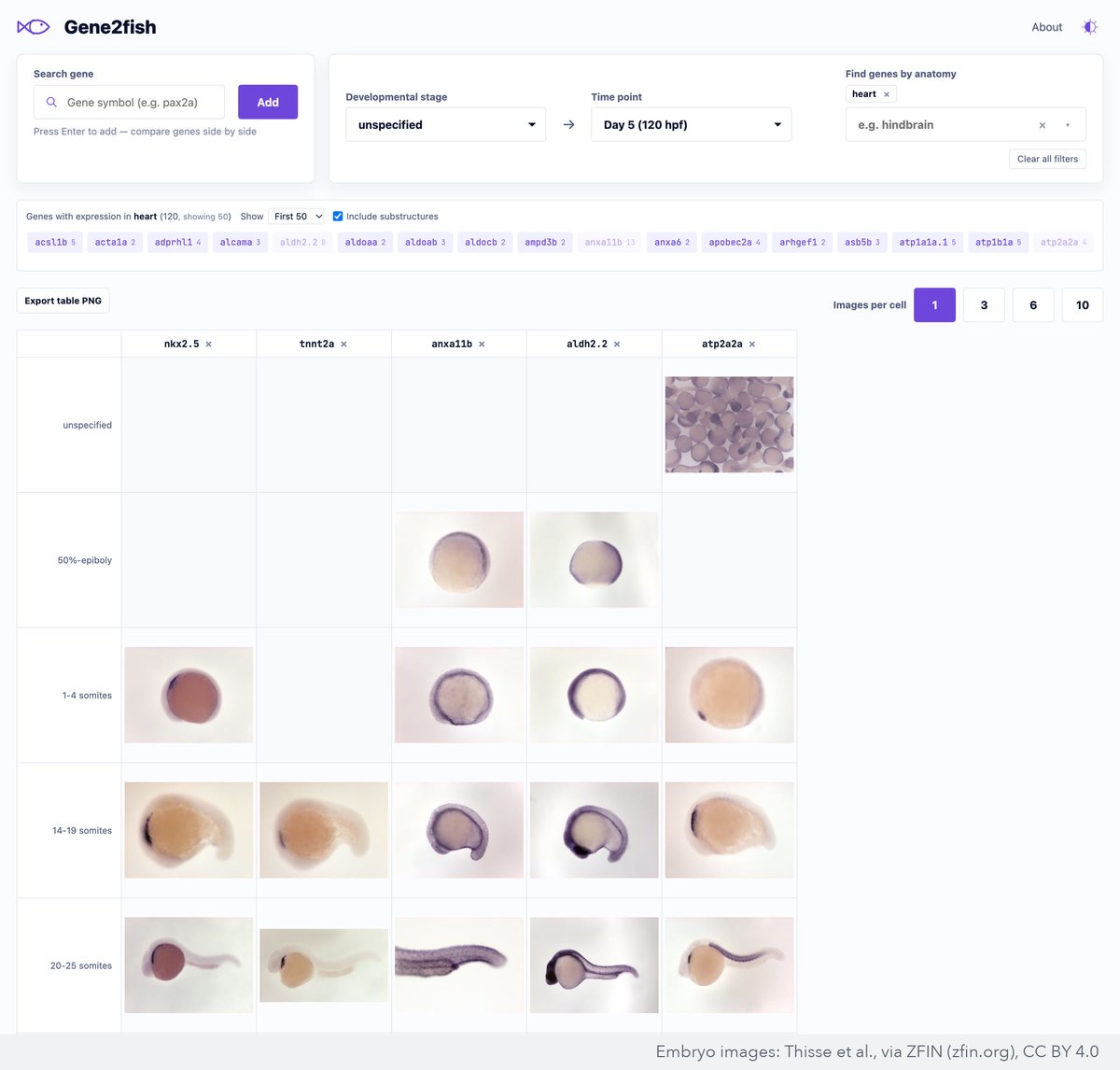This screenshot has width=1120, height=1070.
Task: Click the Gene2fish fish logo icon
Action: tap(34, 27)
